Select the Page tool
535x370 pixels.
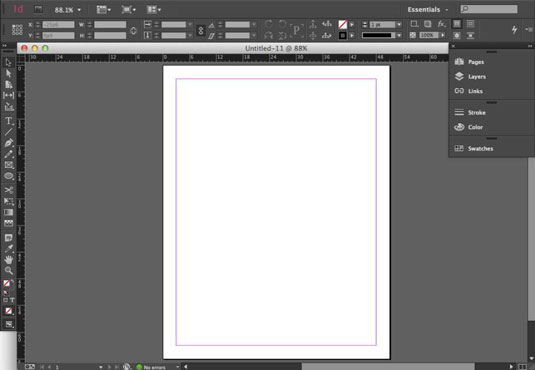9,85
